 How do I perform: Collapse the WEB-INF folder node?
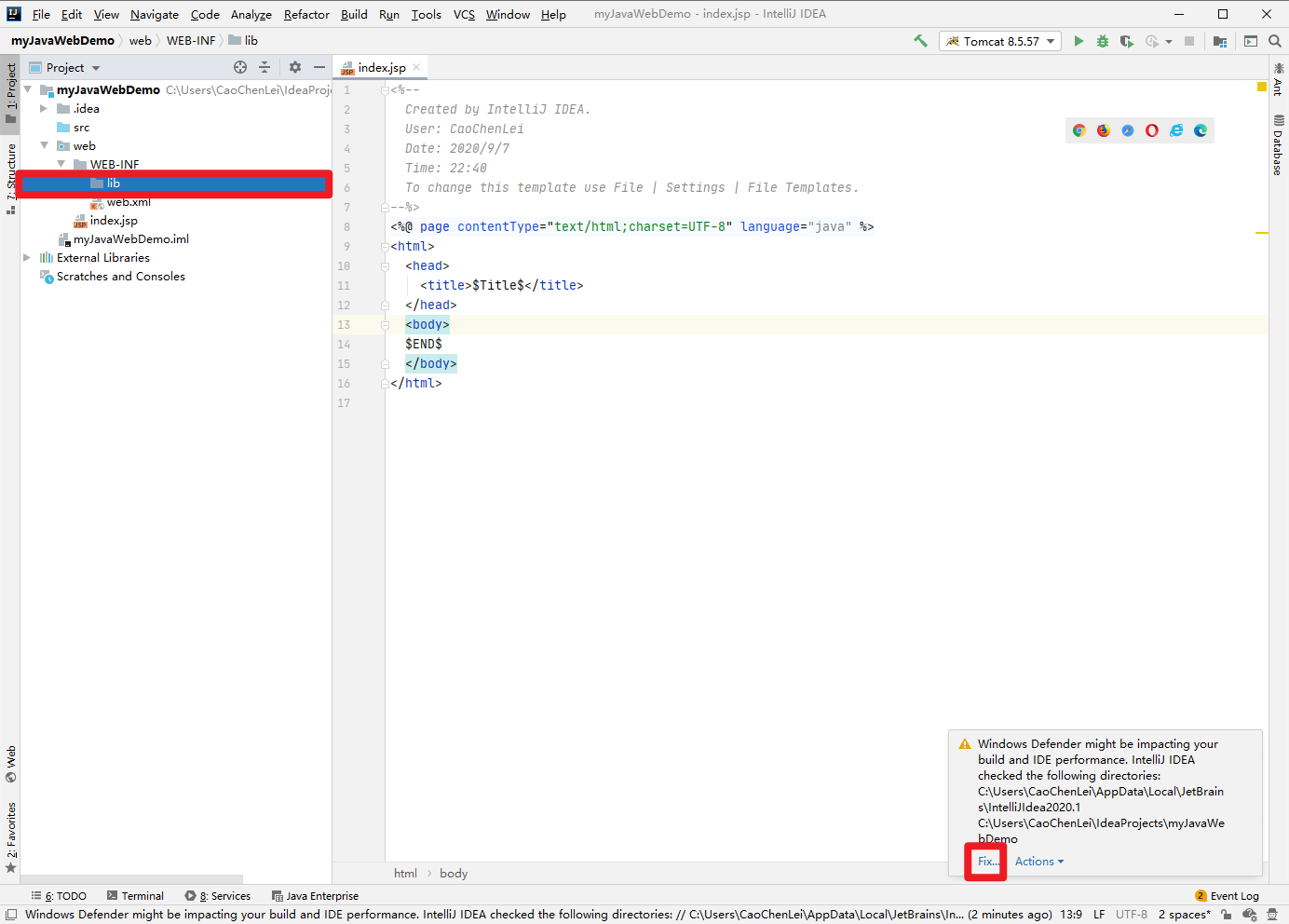[x=61, y=164]
